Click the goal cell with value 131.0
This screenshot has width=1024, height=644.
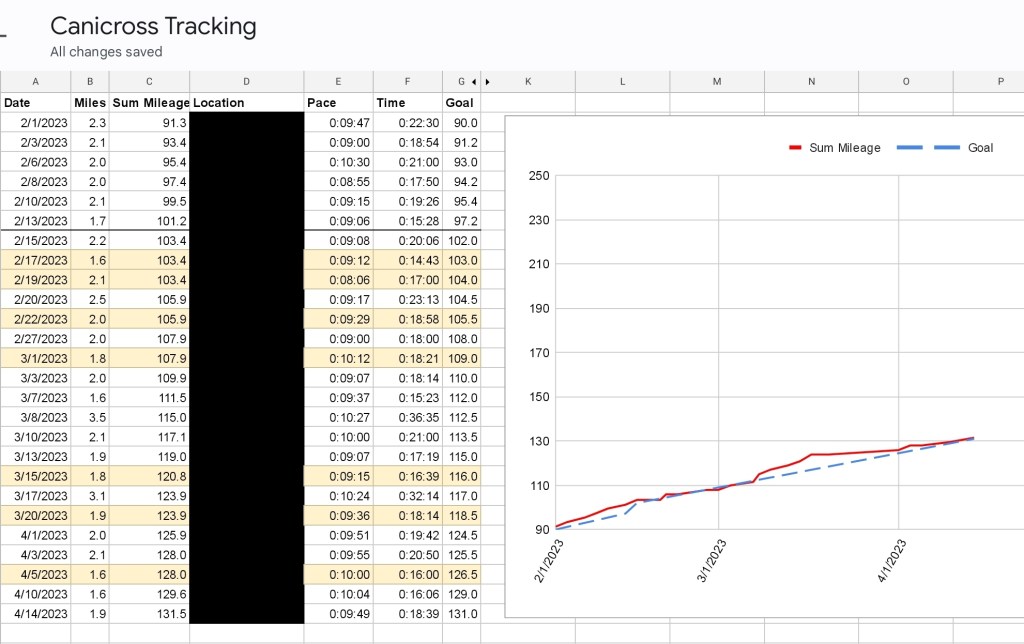461,614
